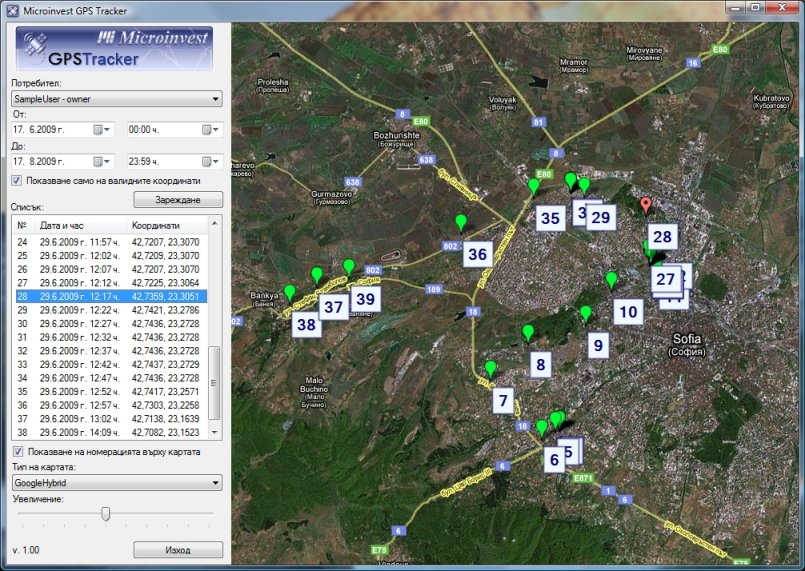Image resolution: width=805 pixels, height=571 pixels.
Task: Click map label number 36
Action: pyautogui.click(x=477, y=254)
